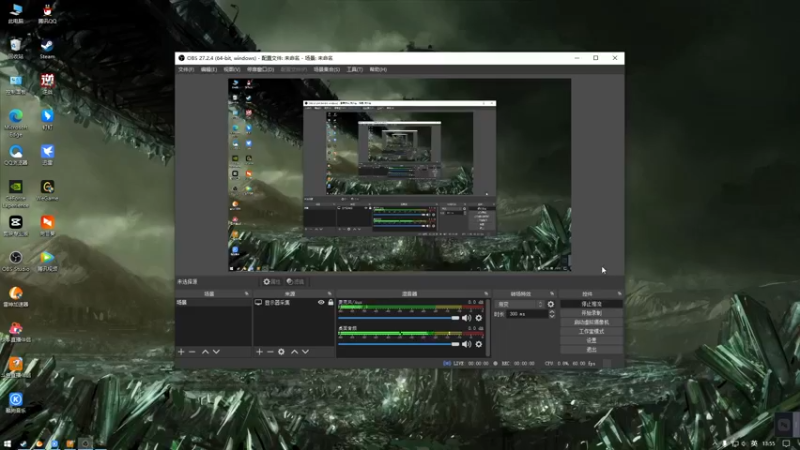The width and height of the screenshot is (800, 450).
Task: Open the Tencent QQ desktop shortcut
Action: click(47, 14)
